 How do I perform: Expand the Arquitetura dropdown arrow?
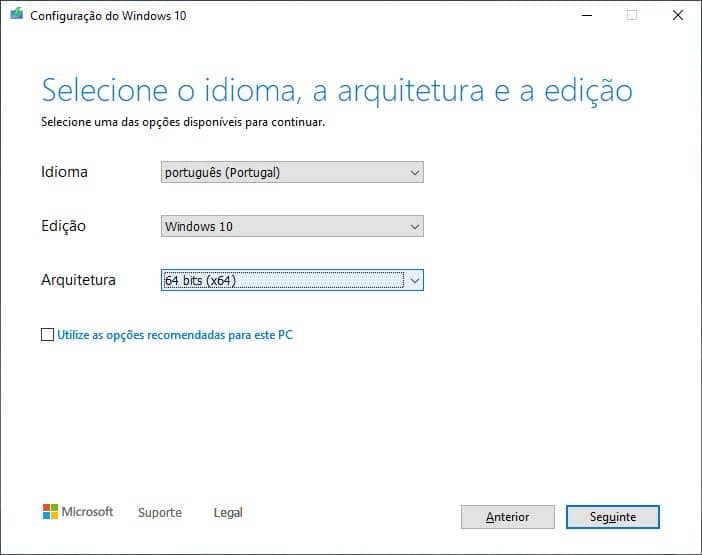click(x=415, y=281)
